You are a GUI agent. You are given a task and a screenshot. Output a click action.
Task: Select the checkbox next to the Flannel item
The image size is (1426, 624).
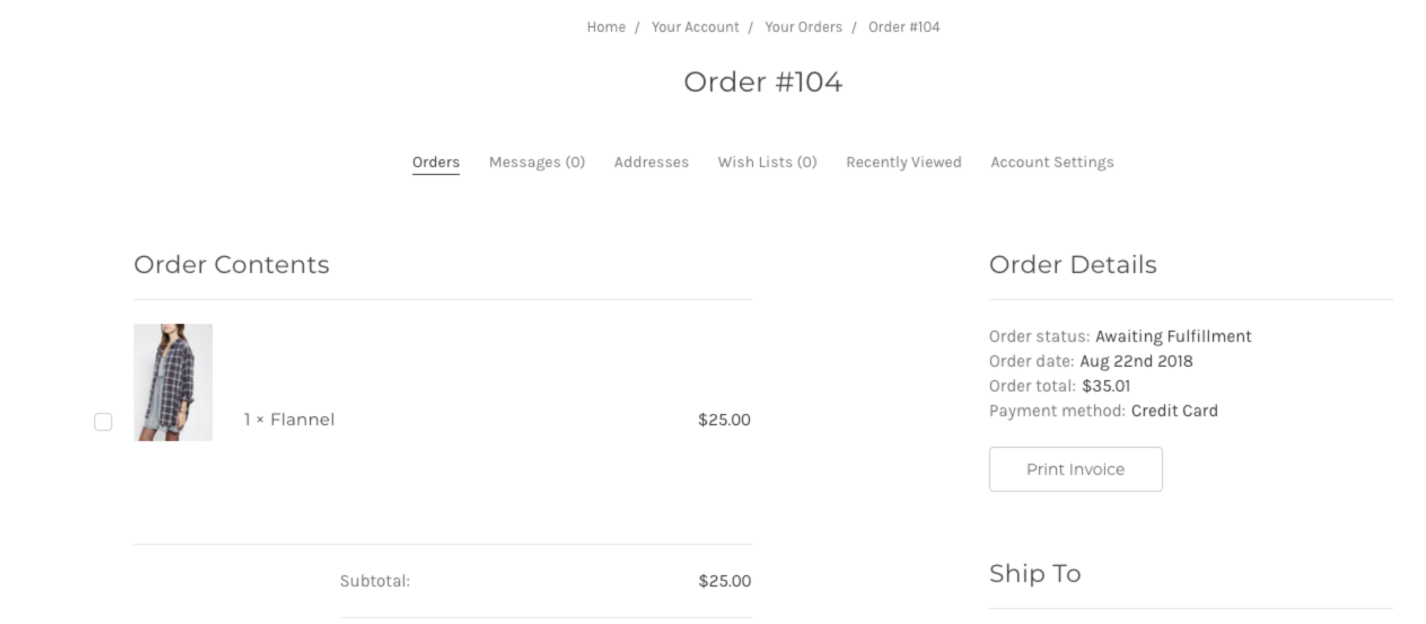104,422
